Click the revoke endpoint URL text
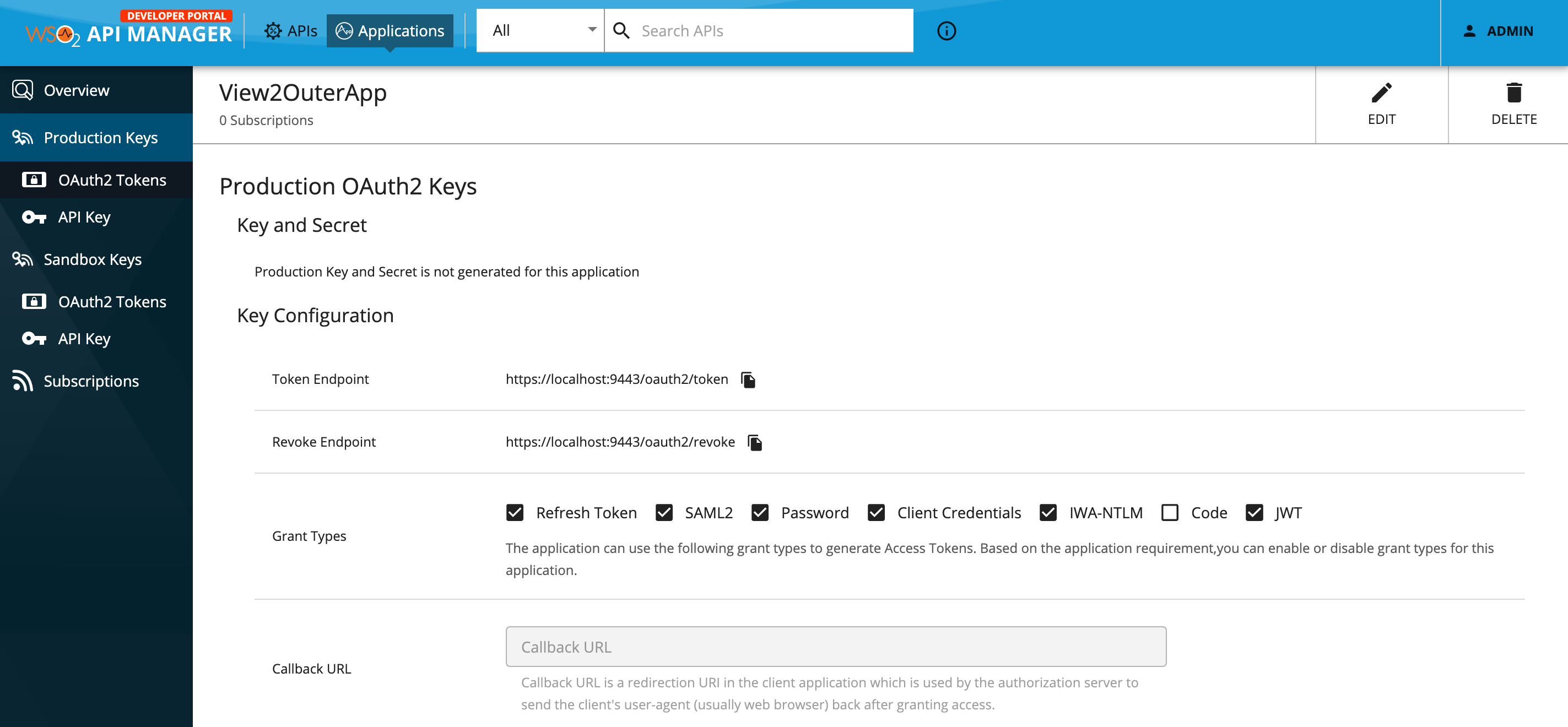The image size is (1568, 727). pyautogui.click(x=620, y=442)
